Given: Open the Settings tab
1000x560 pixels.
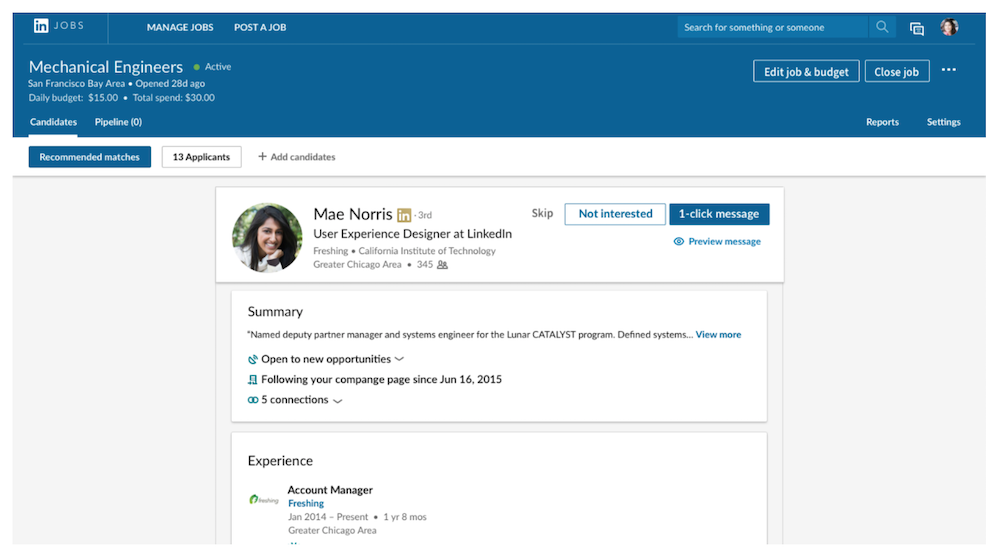Looking at the screenshot, I should [943, 122].
